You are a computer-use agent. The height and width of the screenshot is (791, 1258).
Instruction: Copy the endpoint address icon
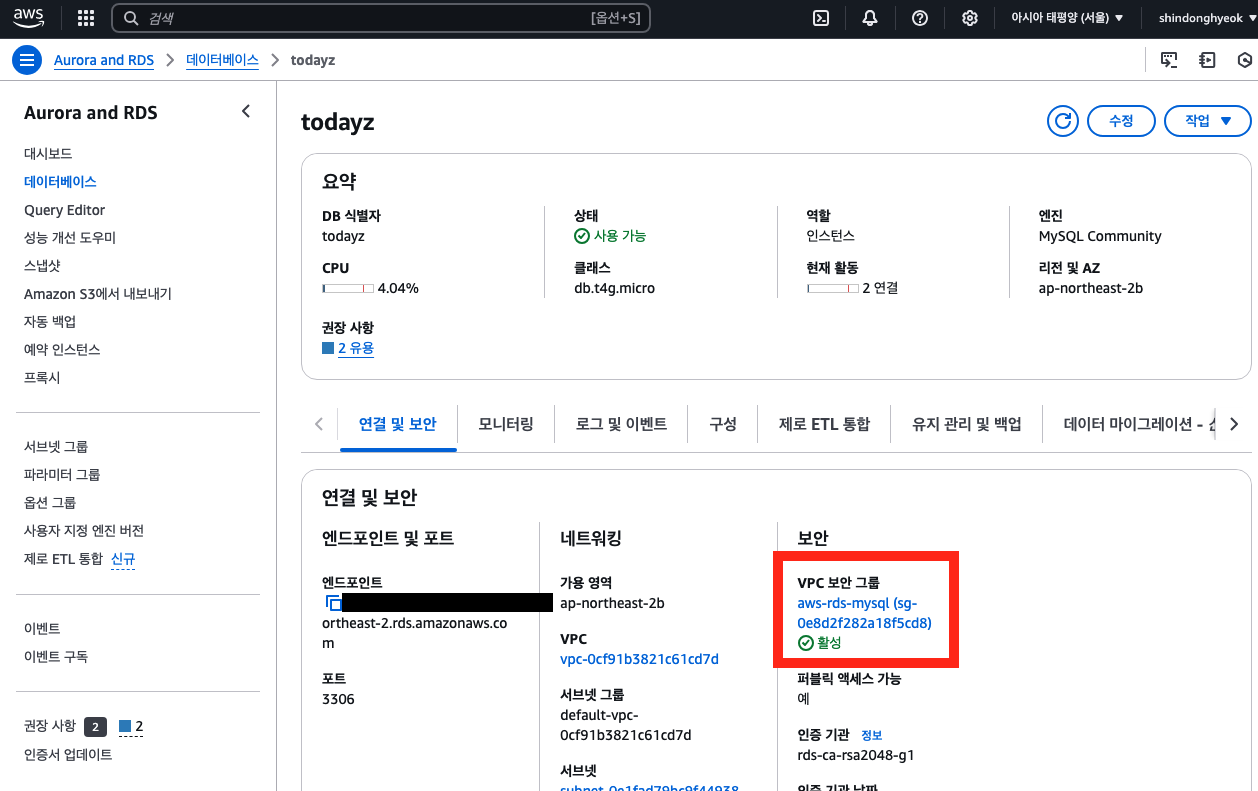point(333,603)
